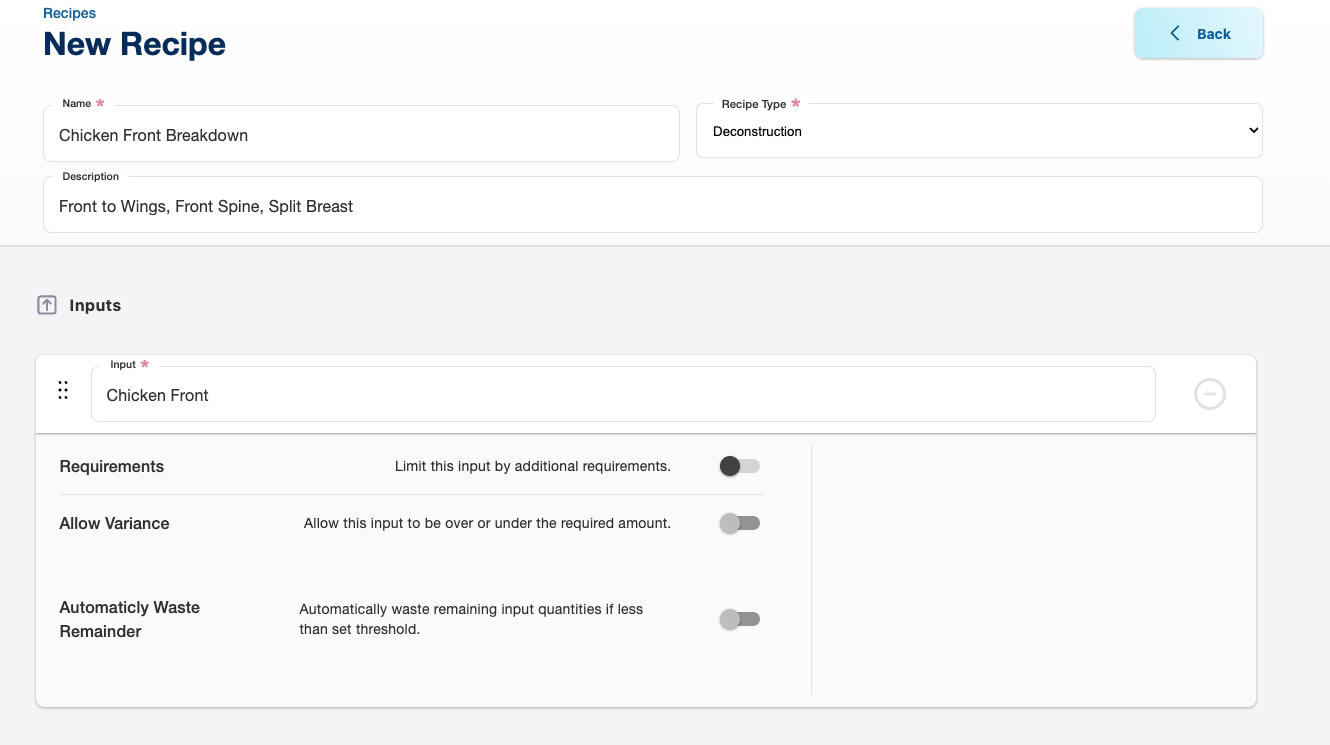Viewport: 1330px width, 745px height.
Task: Click the Requirements label
Action: [x=112, y=467]
